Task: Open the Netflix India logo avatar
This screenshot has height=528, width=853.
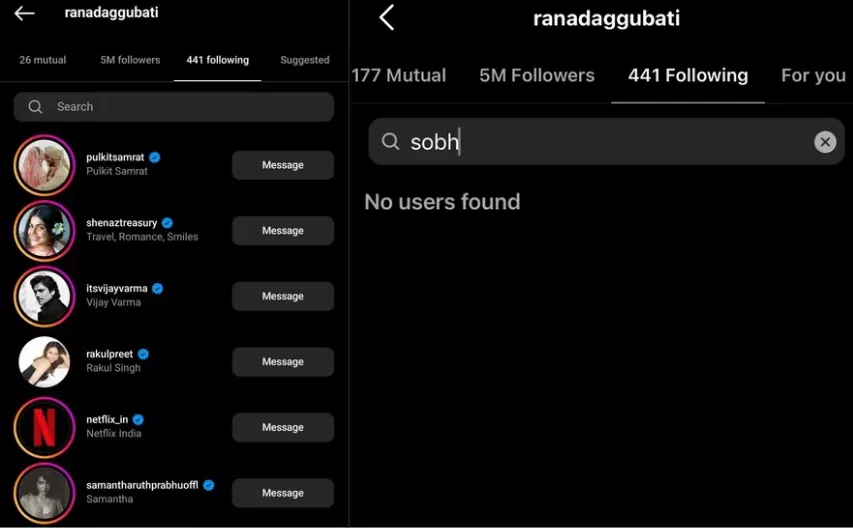Action: tap(44, 427)
